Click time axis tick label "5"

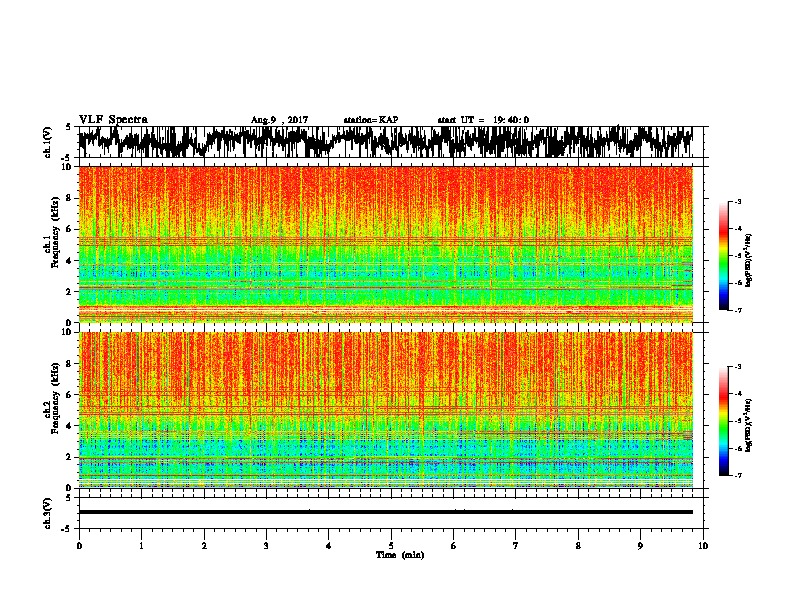(x=391, y=546)
